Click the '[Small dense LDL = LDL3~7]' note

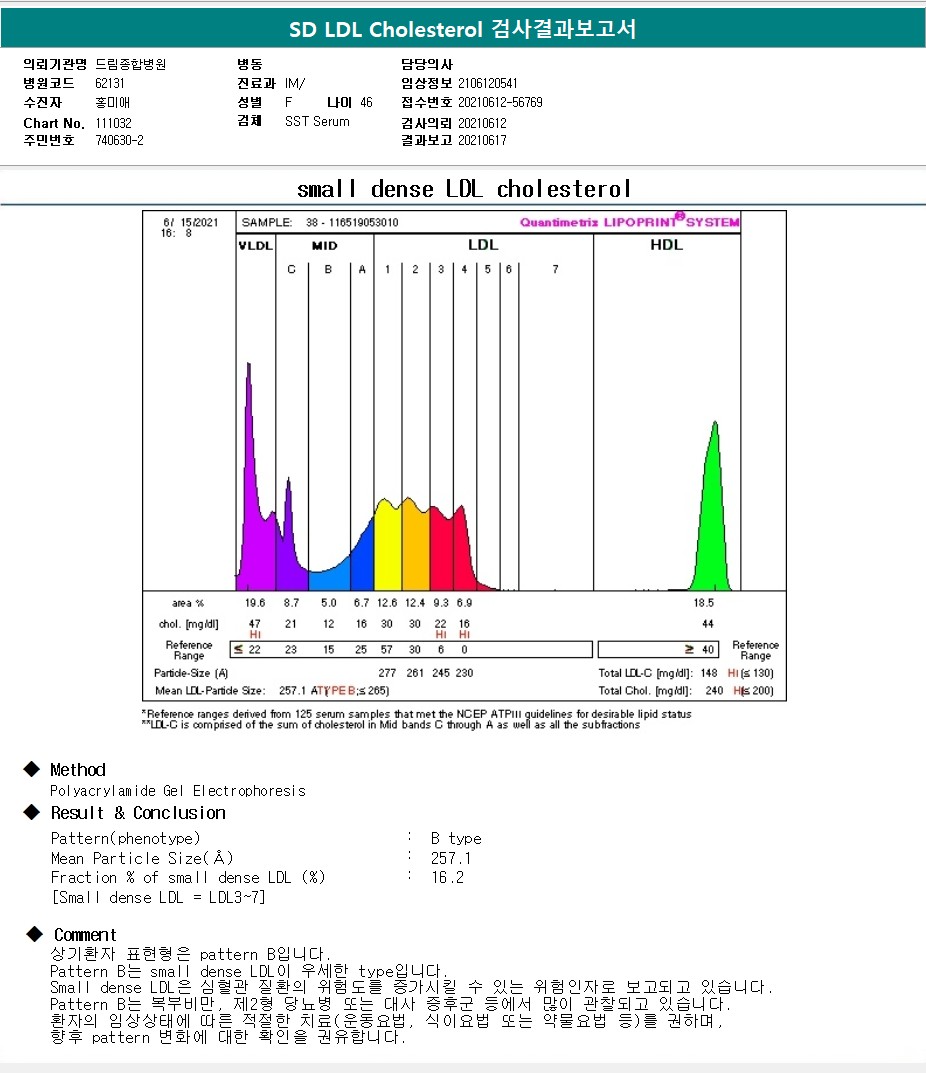(159, 897)
